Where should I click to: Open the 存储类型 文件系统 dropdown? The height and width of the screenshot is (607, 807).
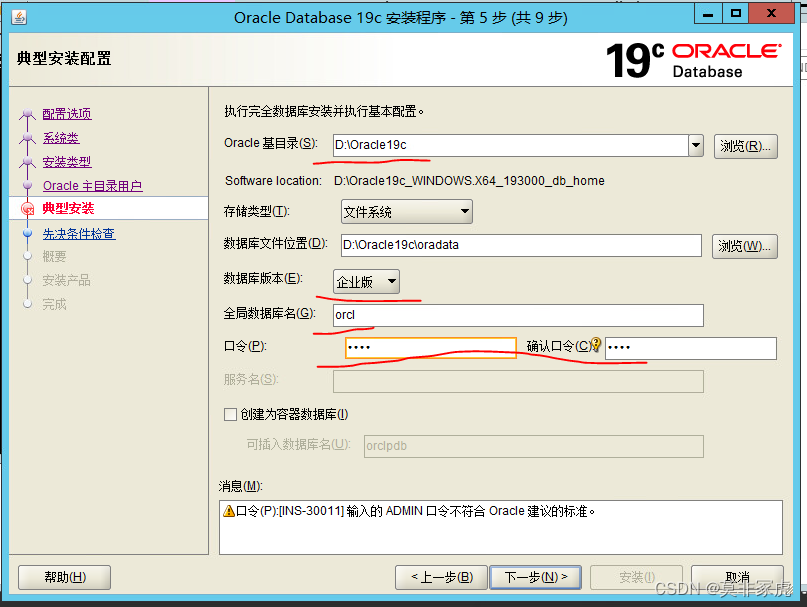click(x=407, y=212)
